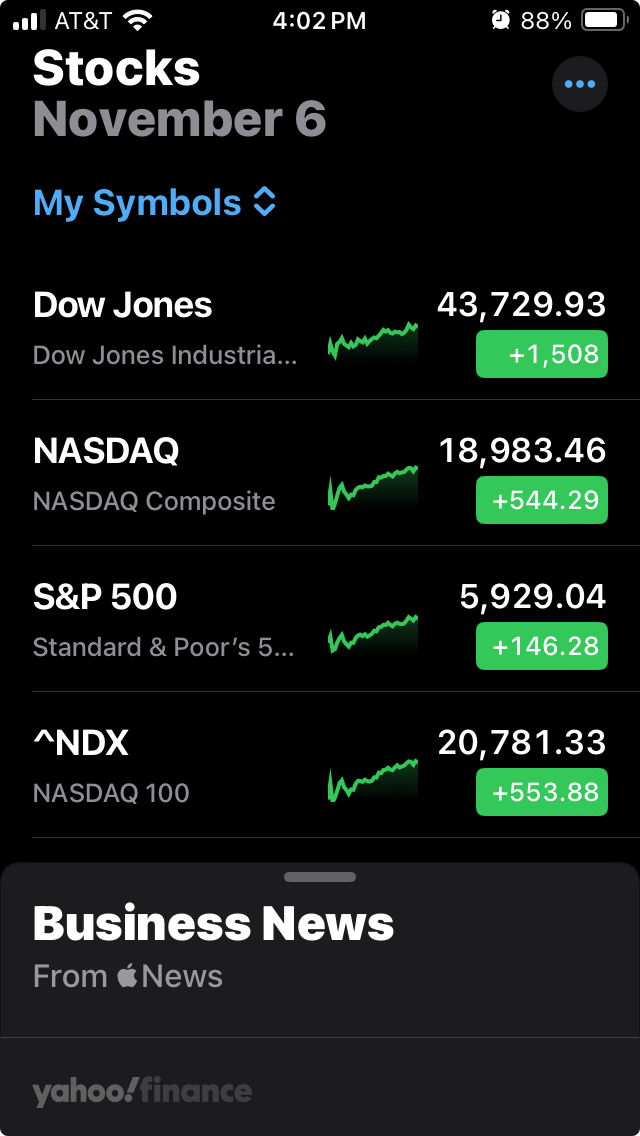Toggle the Dow Jones +1,508 change badge
640x1136 pixels.
click(x=541, y=354)
